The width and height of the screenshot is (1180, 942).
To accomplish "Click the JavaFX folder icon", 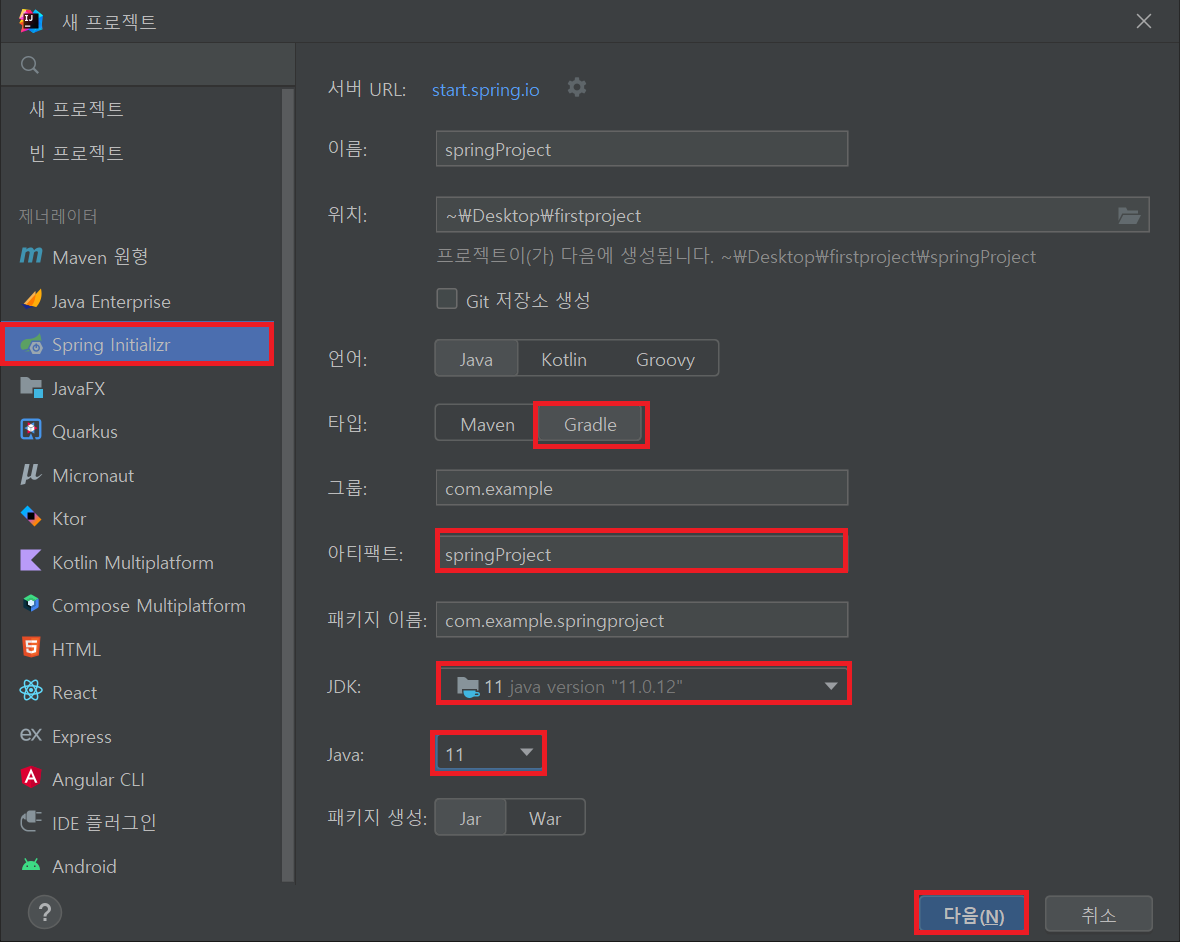I will coord(32,387).
